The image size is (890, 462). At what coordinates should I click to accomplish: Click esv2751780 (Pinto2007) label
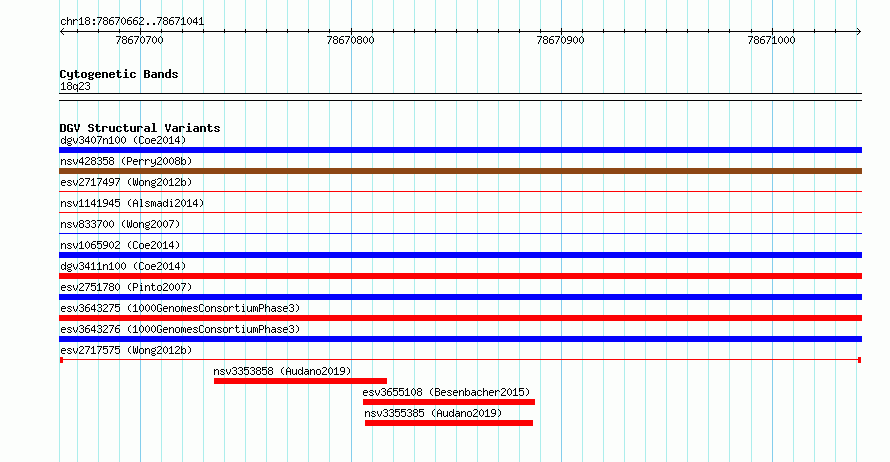click(x=126, y=287)
